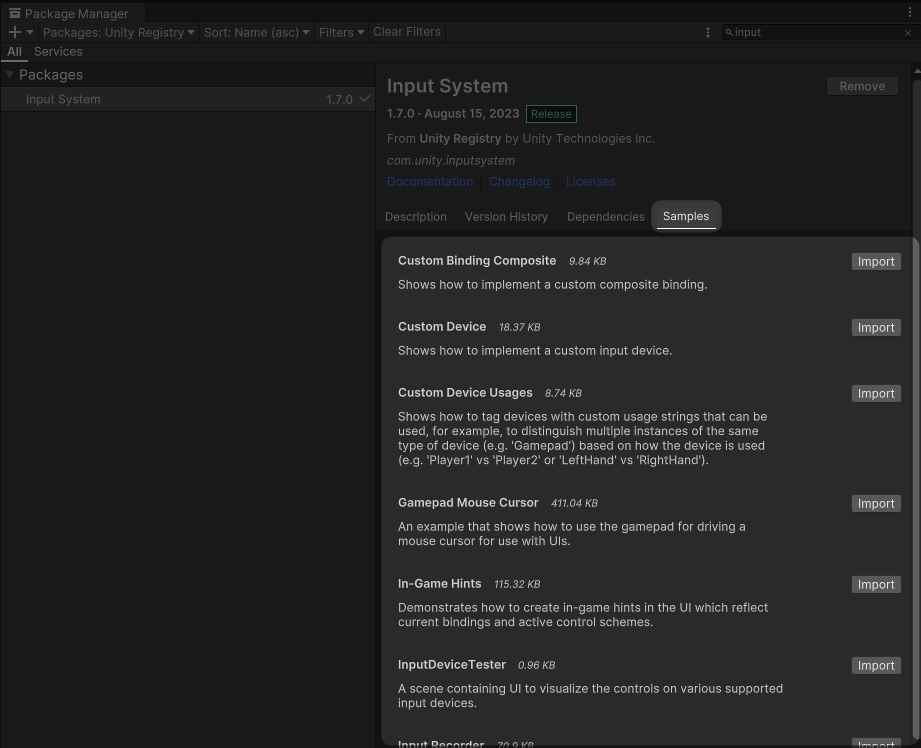Import the Custom Device sample

876,327
